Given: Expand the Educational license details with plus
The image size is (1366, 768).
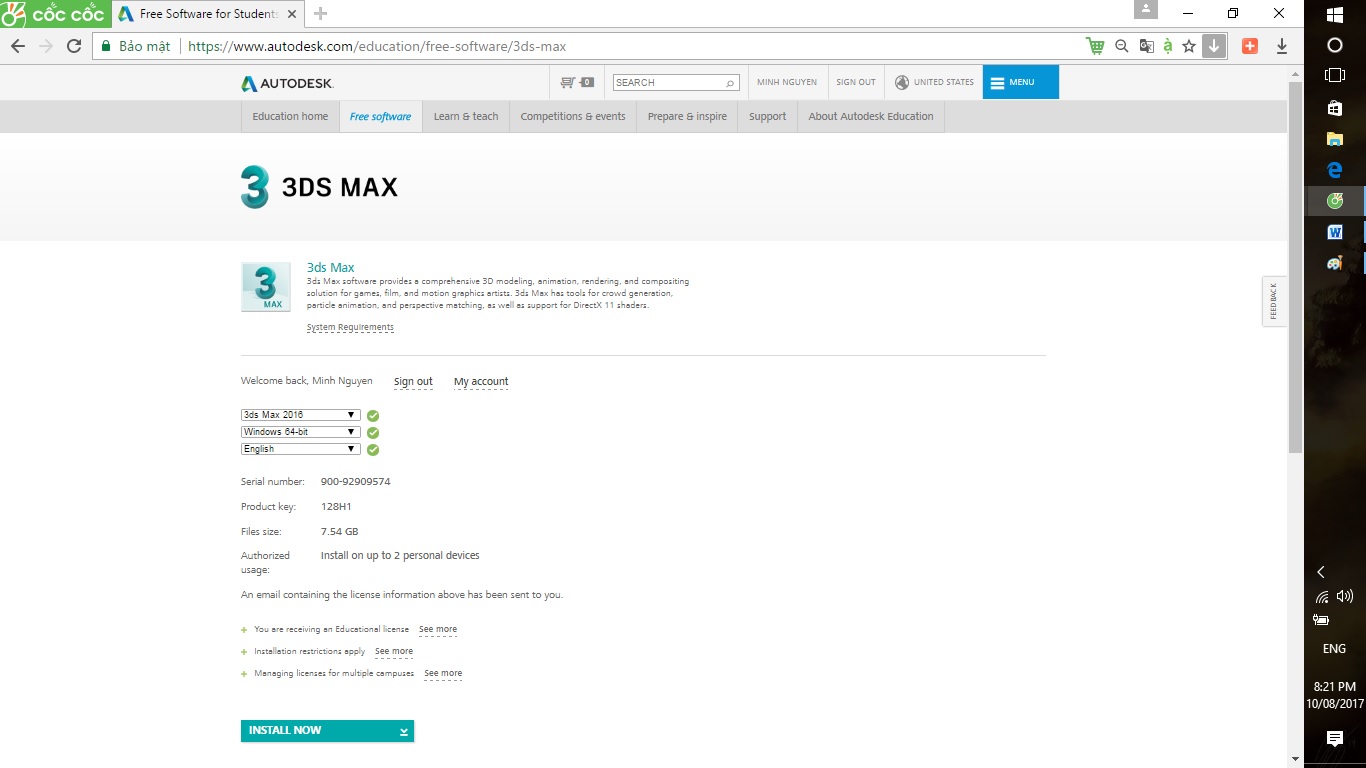Looking at the screenshot, I should click(x=244, y=630).
